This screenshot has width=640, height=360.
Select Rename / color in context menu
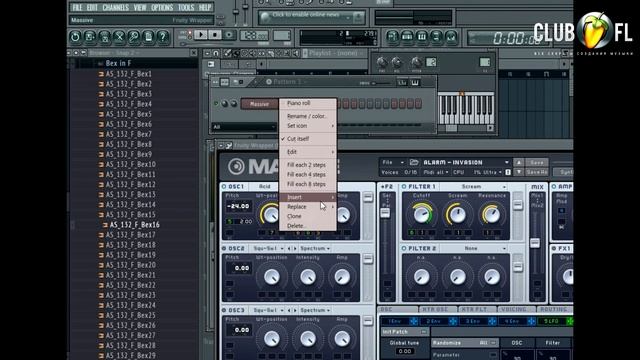308,116
